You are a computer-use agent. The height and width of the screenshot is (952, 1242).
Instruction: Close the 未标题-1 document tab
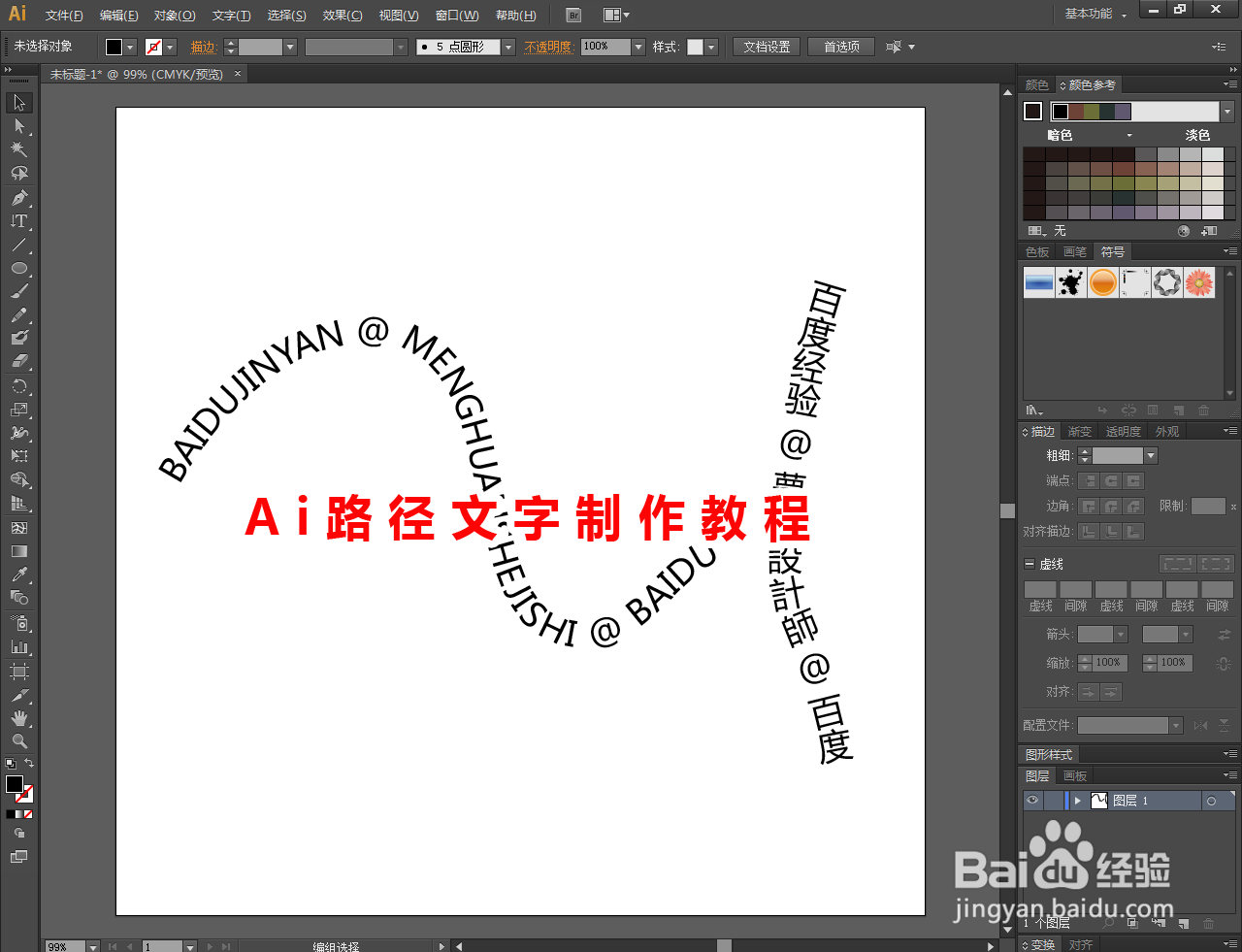coord(238,74)
